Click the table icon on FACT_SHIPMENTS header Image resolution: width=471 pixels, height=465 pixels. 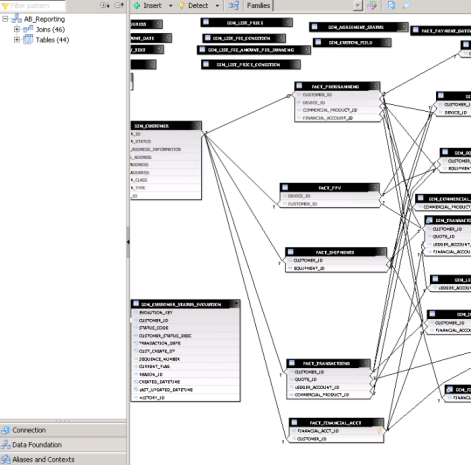291,252
